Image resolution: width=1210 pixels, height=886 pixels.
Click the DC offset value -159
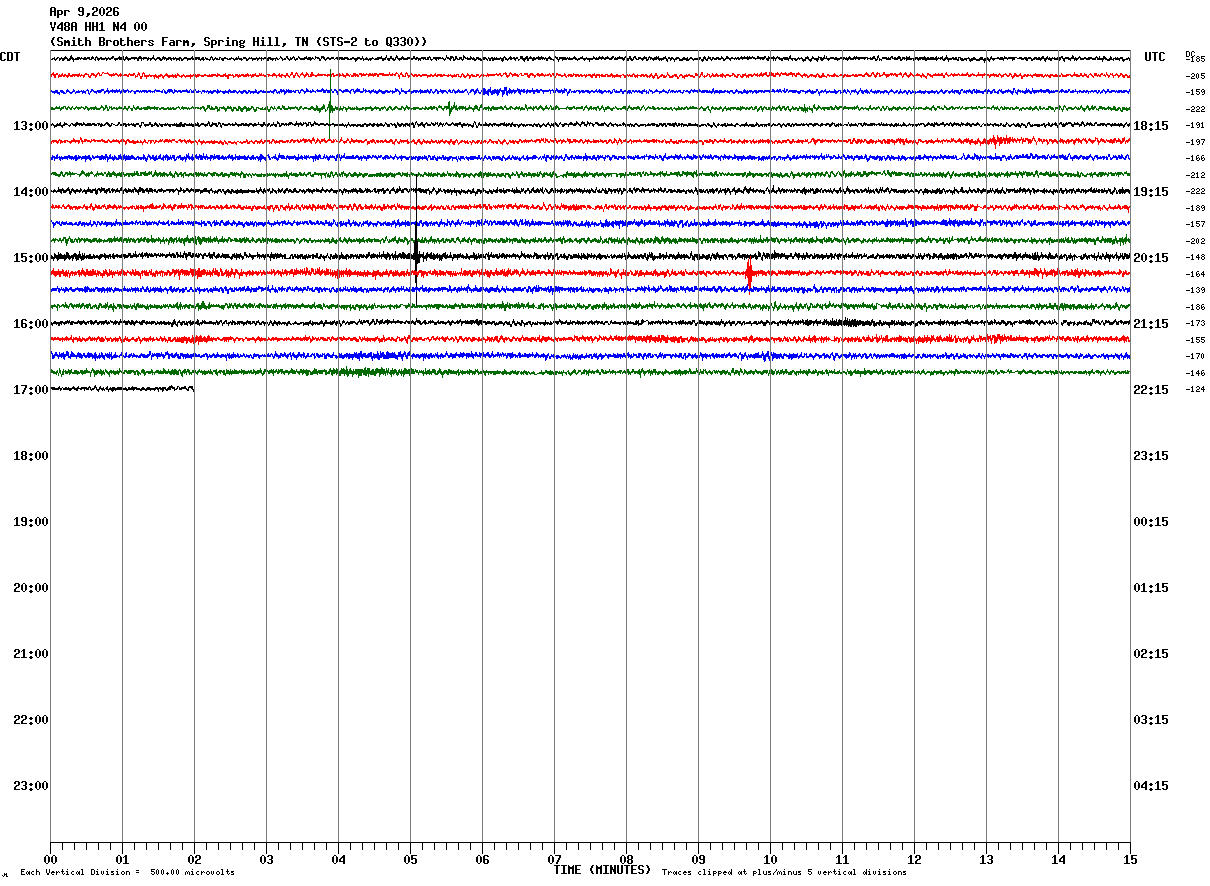[x=1195, y=93]
